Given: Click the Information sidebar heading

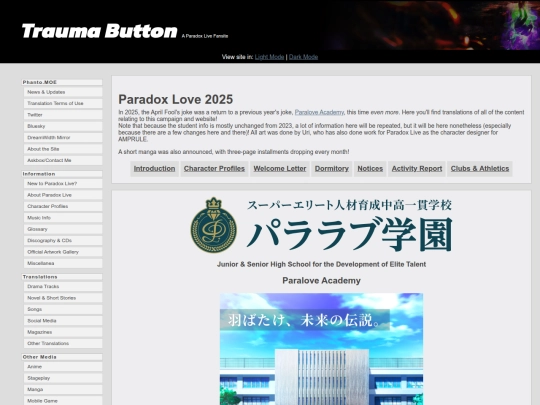Looking at the screenshot, I should (62, 174).
